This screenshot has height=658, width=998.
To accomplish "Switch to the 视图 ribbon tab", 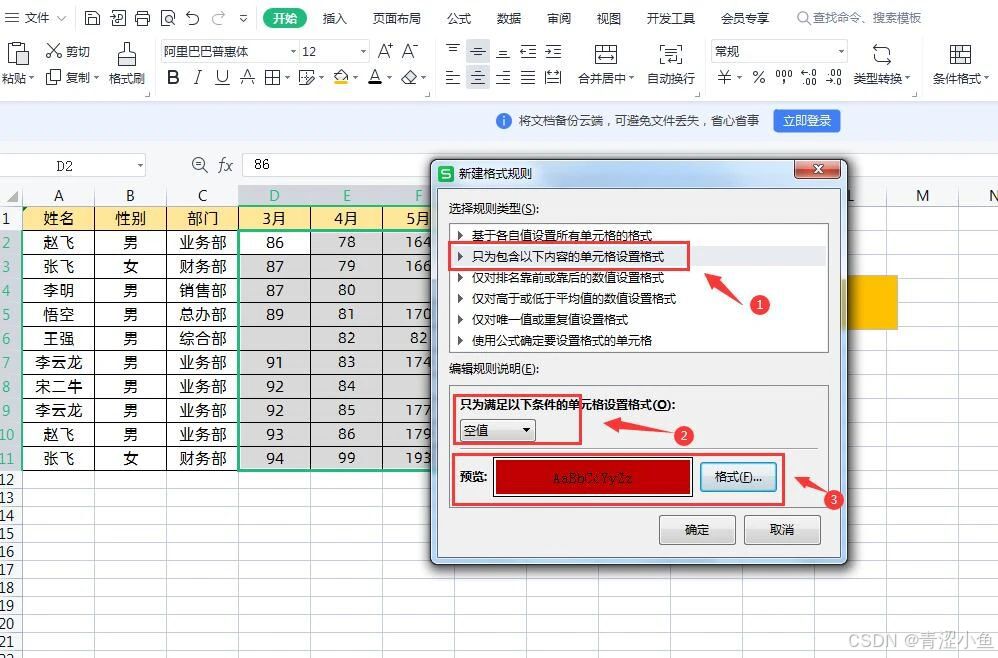I will pyautogui.click(x=608, y=18).
